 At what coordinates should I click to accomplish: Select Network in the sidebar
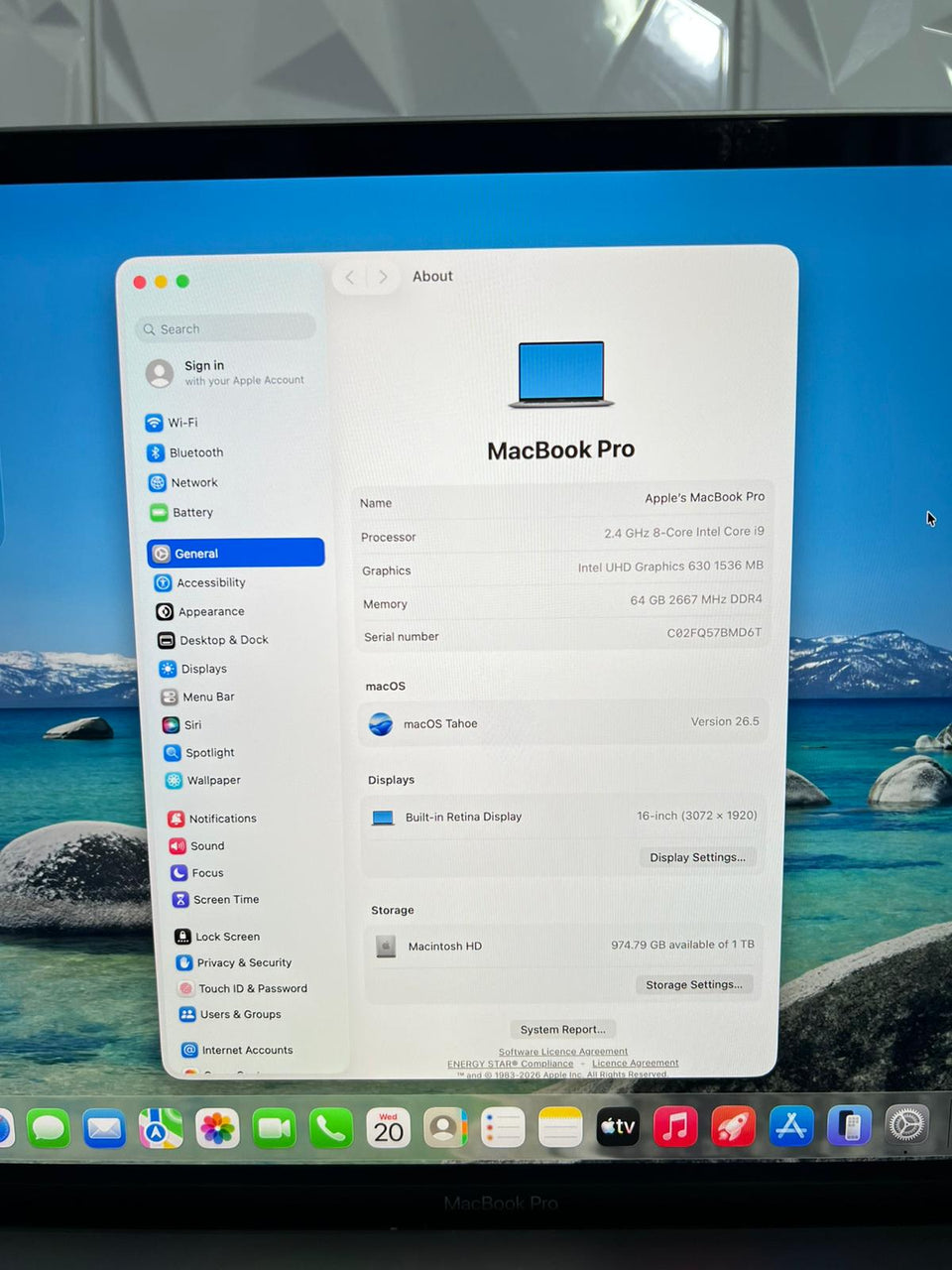click(x=183, y=483)
